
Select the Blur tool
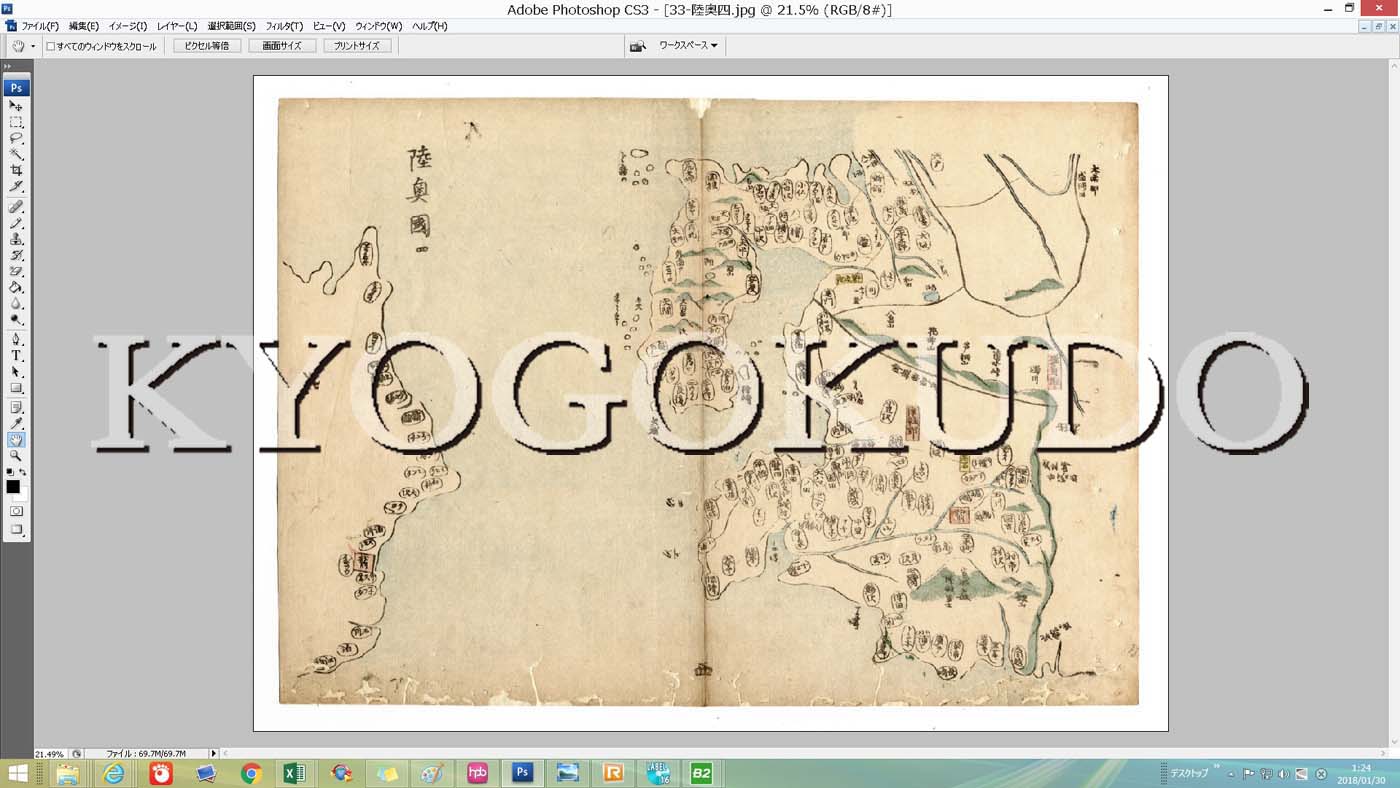(16, 303)
